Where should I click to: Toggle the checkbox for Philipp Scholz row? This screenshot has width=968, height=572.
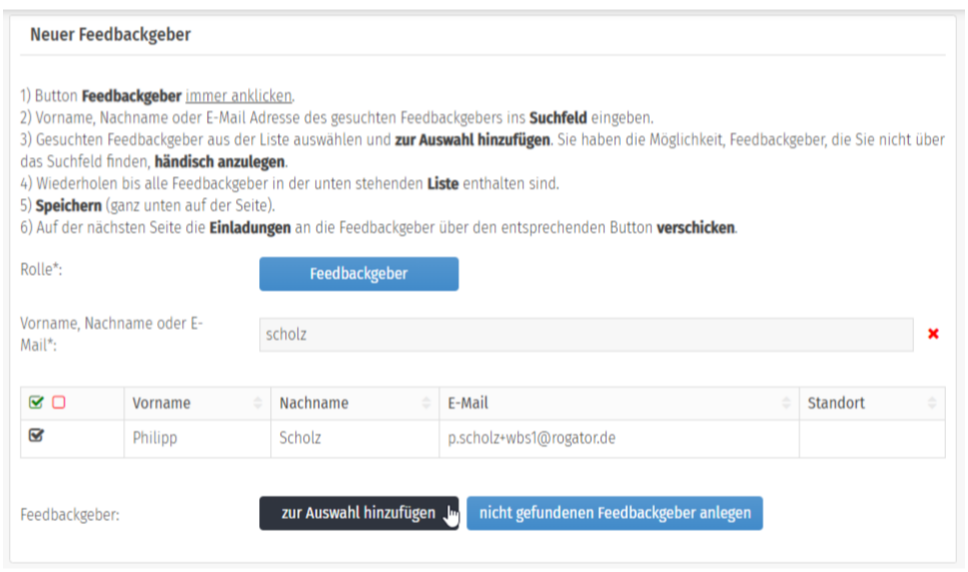(x=37, y=437)
